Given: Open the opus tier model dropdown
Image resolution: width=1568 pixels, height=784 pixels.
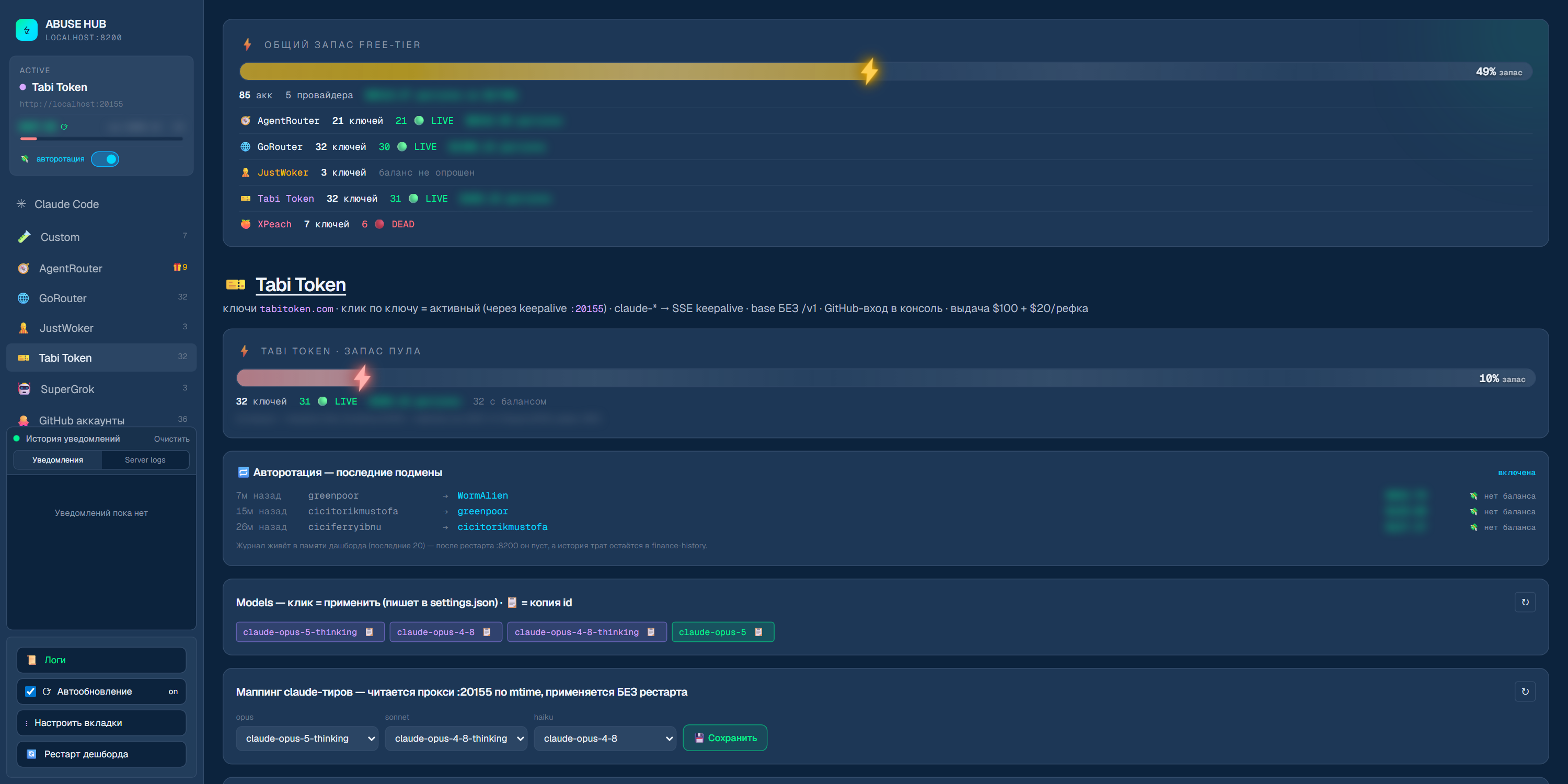Looking at the screenshot, I should pyautogui.click(x=307, y=739).
